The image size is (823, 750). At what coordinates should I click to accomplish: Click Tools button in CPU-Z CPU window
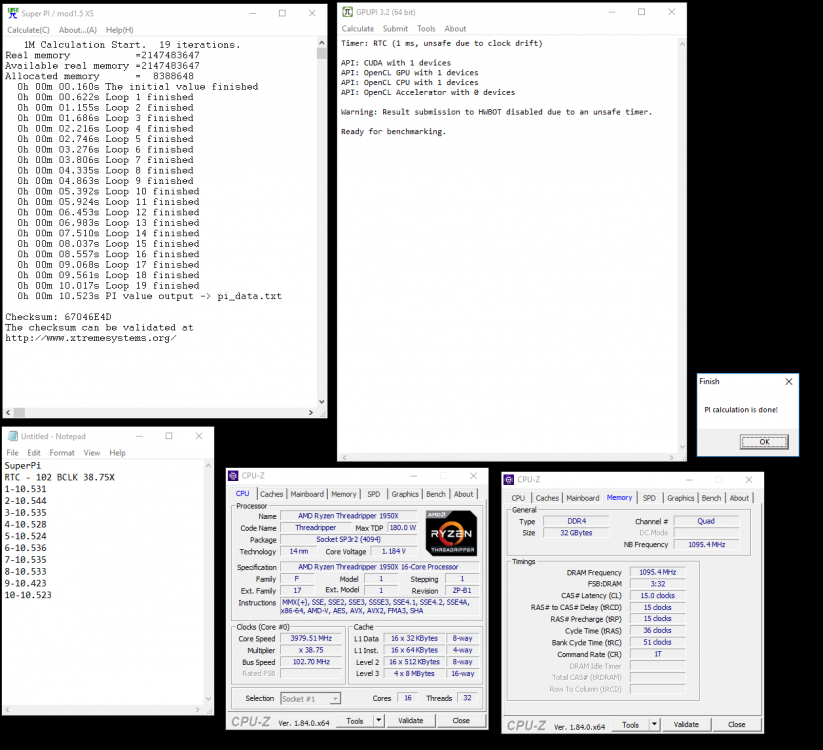click(355, 721)
